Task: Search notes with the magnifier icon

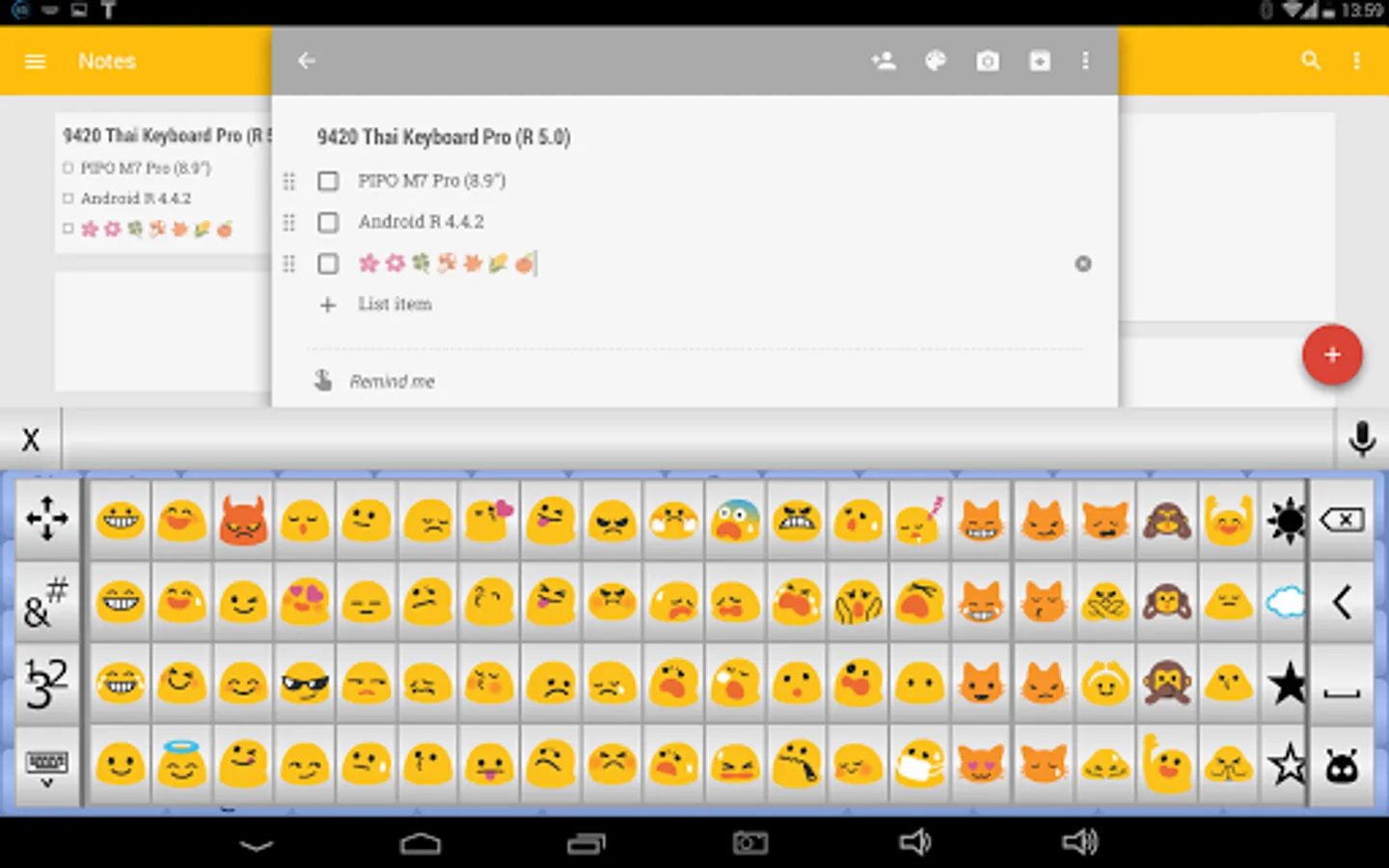Action: (x=1310, y=61)
